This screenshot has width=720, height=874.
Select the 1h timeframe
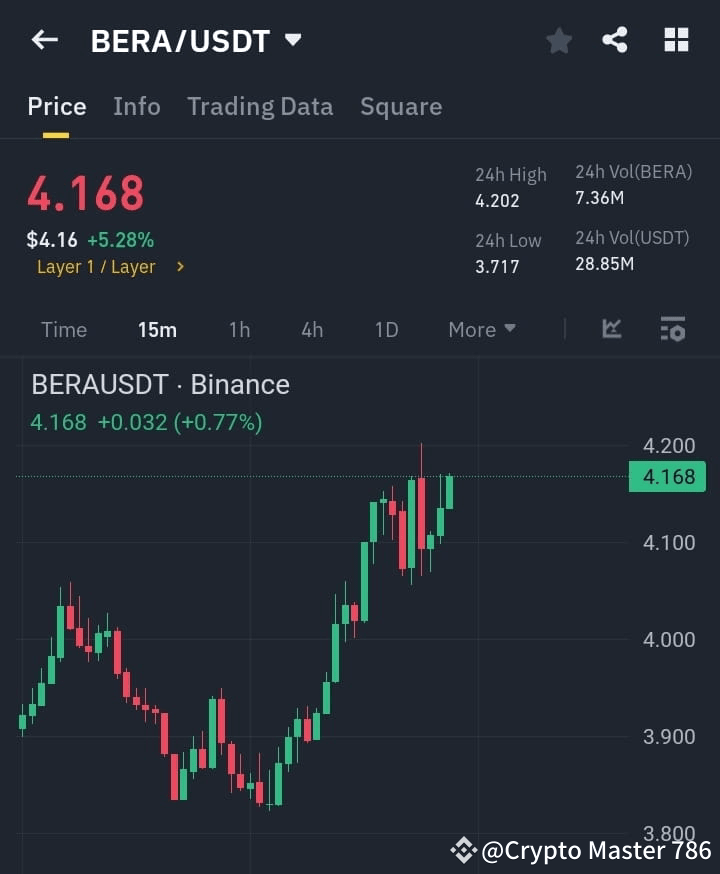click(x=239, y=329)
